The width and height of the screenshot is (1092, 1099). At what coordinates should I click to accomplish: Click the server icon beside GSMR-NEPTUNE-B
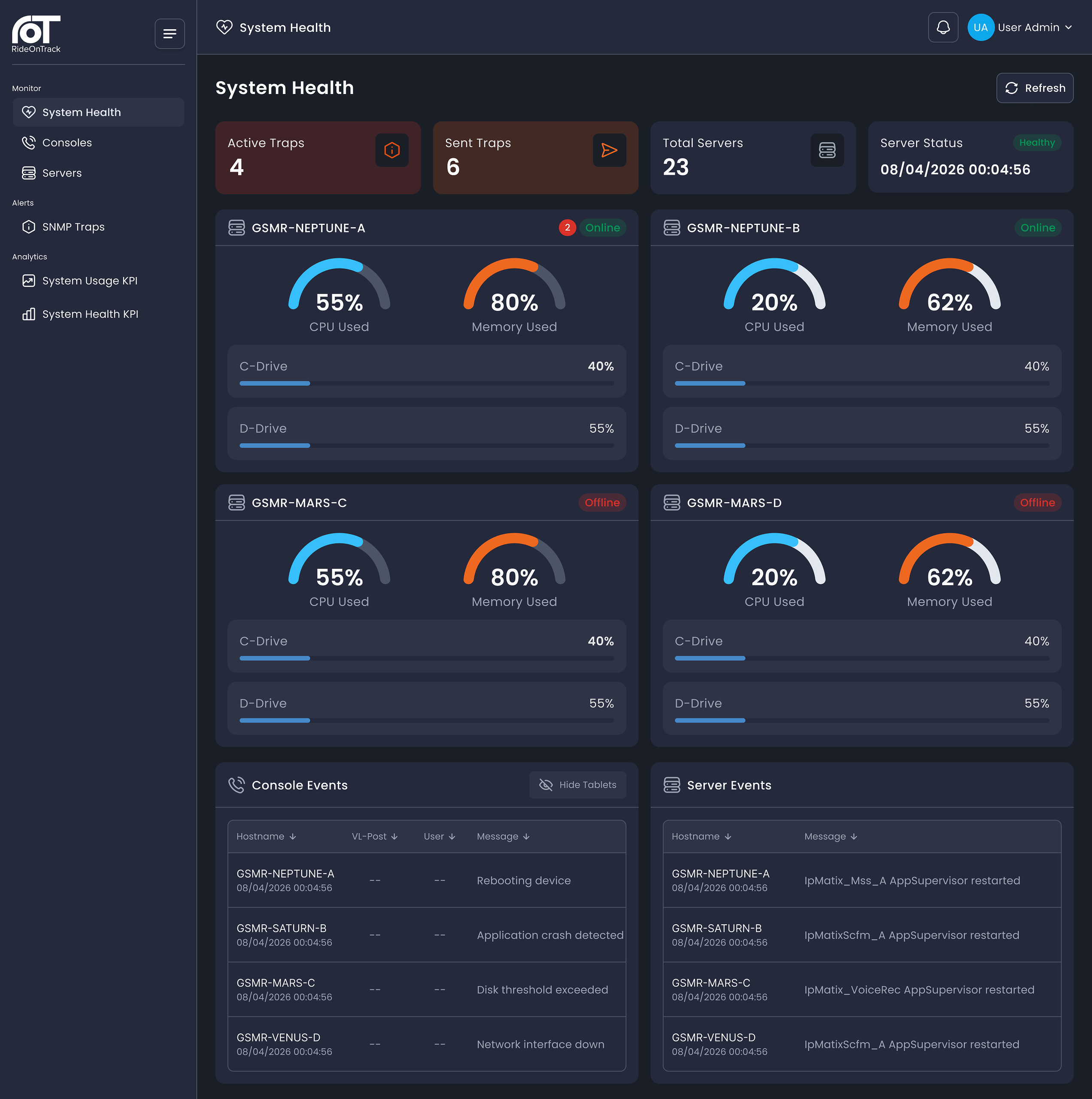pos(672,228)
